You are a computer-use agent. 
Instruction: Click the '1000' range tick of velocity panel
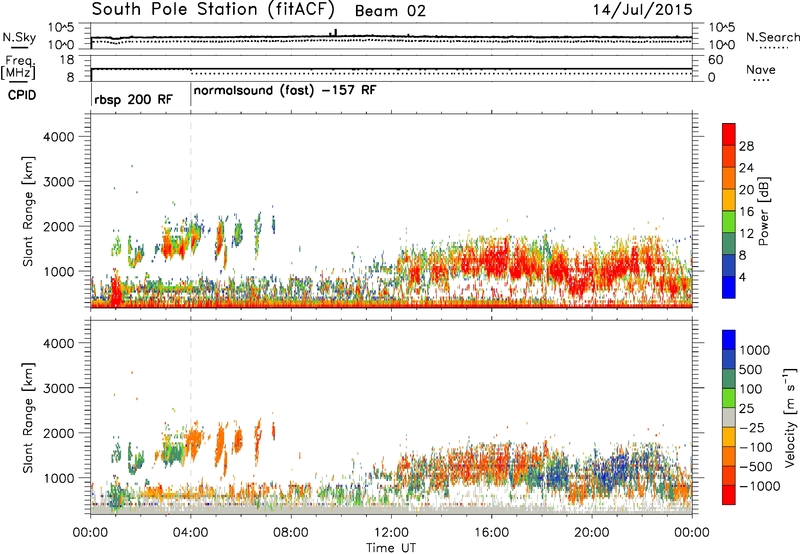pos(58,478)
